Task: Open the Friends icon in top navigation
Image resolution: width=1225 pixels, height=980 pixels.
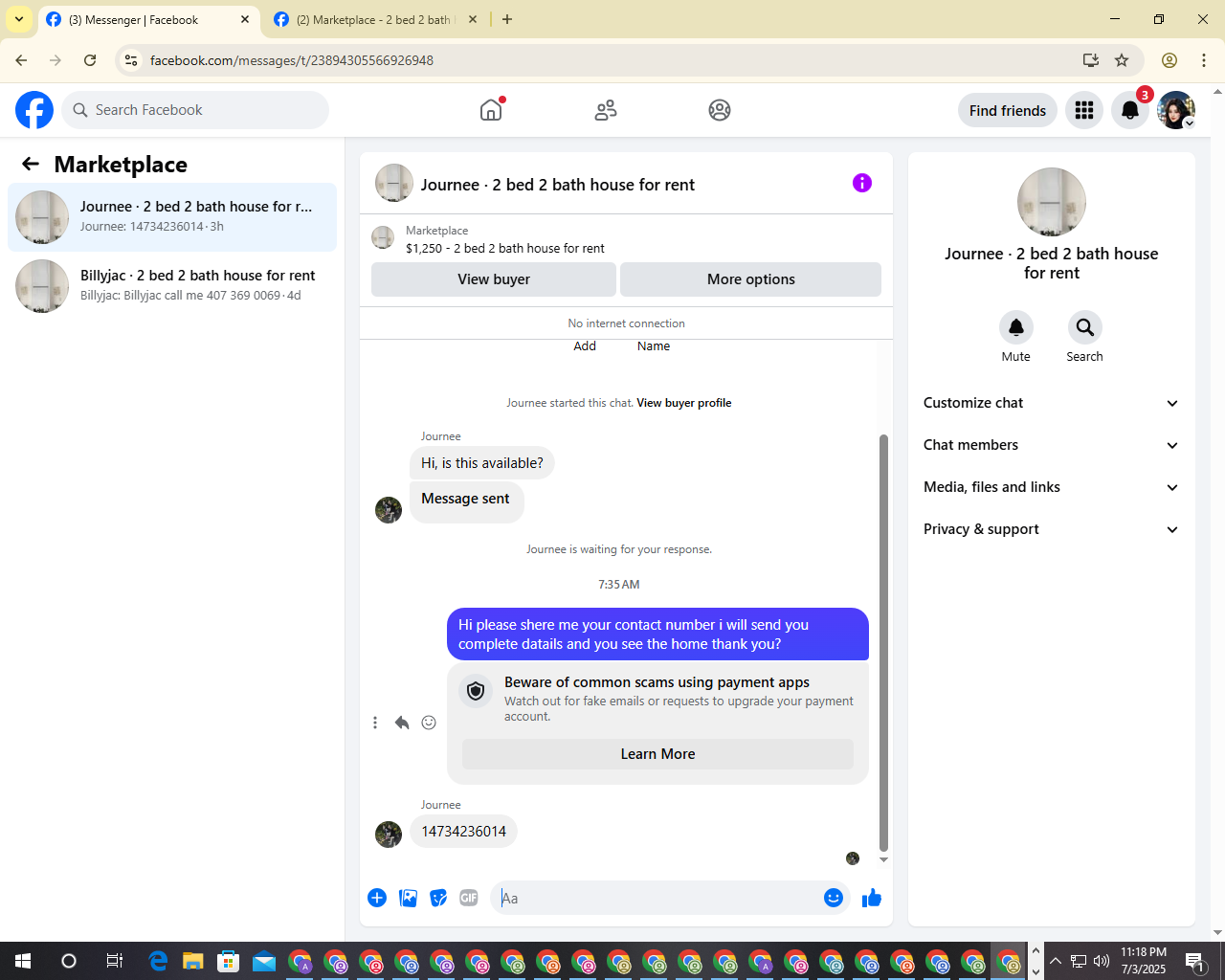Action: [606, 110]
